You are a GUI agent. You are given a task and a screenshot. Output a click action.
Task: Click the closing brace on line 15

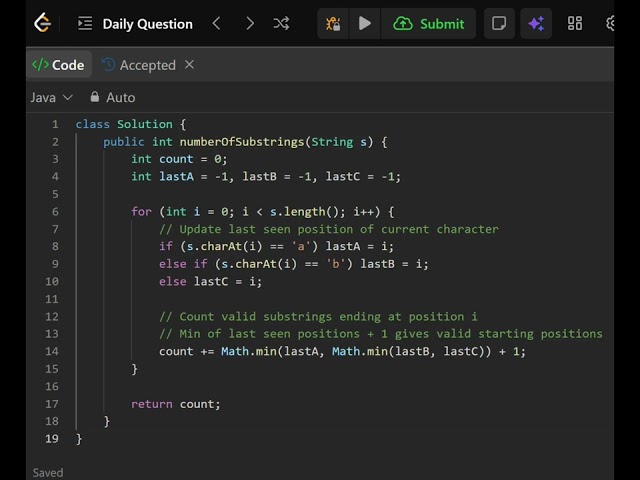tap(134, 369)
